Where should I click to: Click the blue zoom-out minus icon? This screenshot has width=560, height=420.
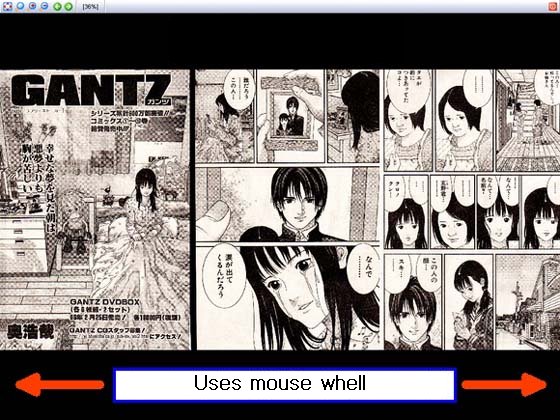tap(44, 6)
